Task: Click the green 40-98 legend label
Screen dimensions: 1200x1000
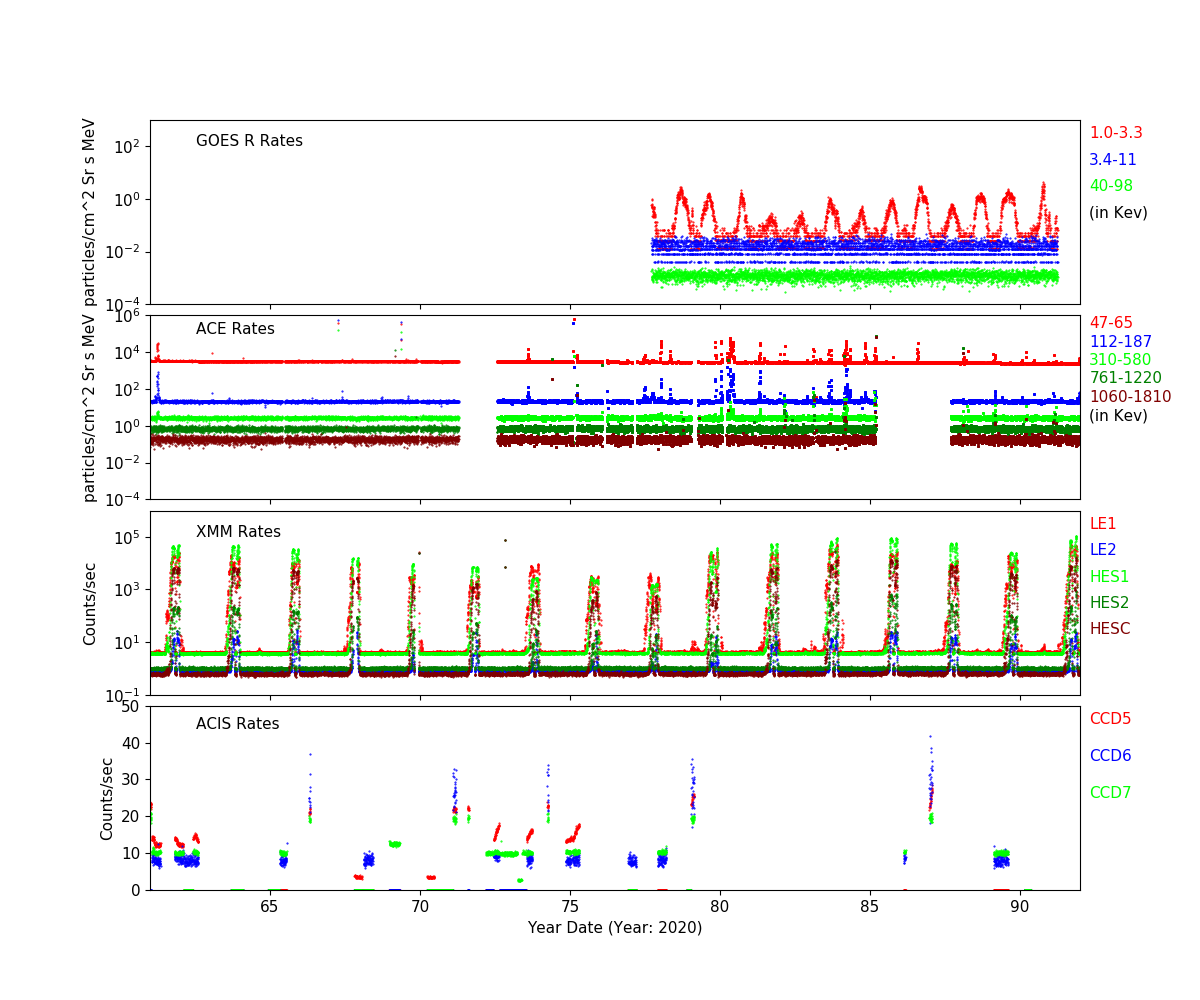Action: 1111,186
